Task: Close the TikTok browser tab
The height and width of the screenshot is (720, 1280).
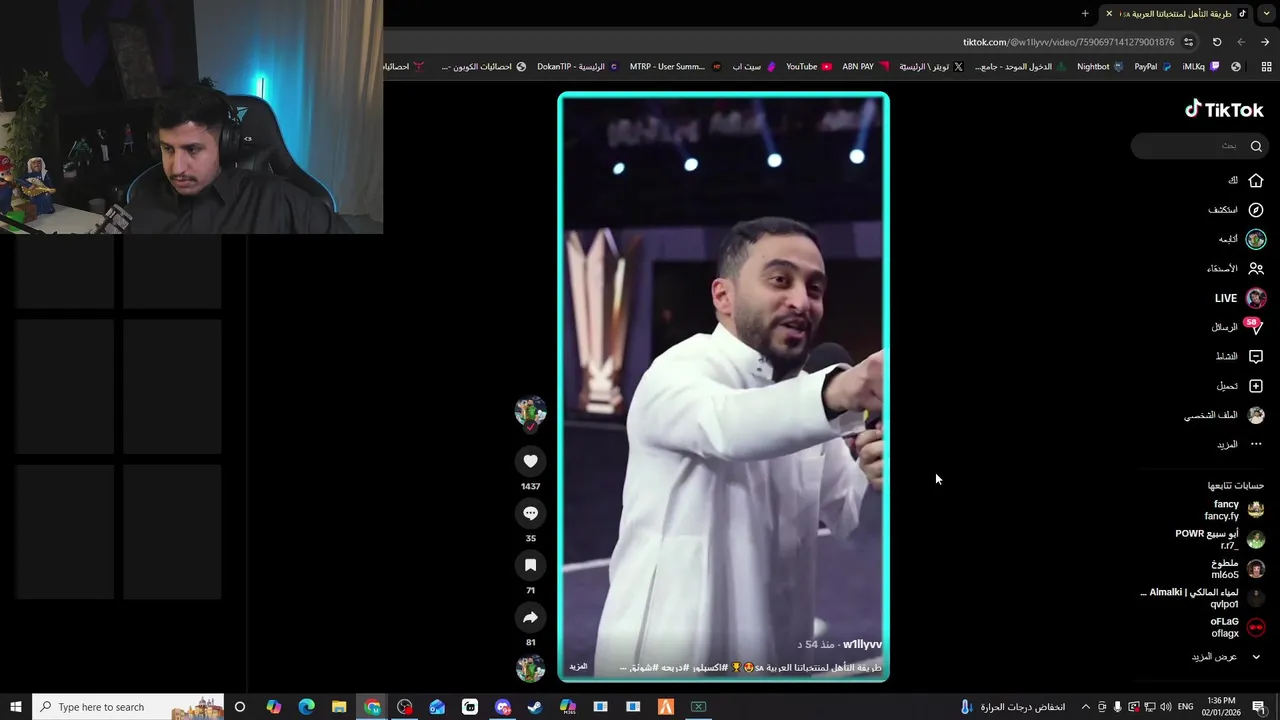Action: [1108, 14]
